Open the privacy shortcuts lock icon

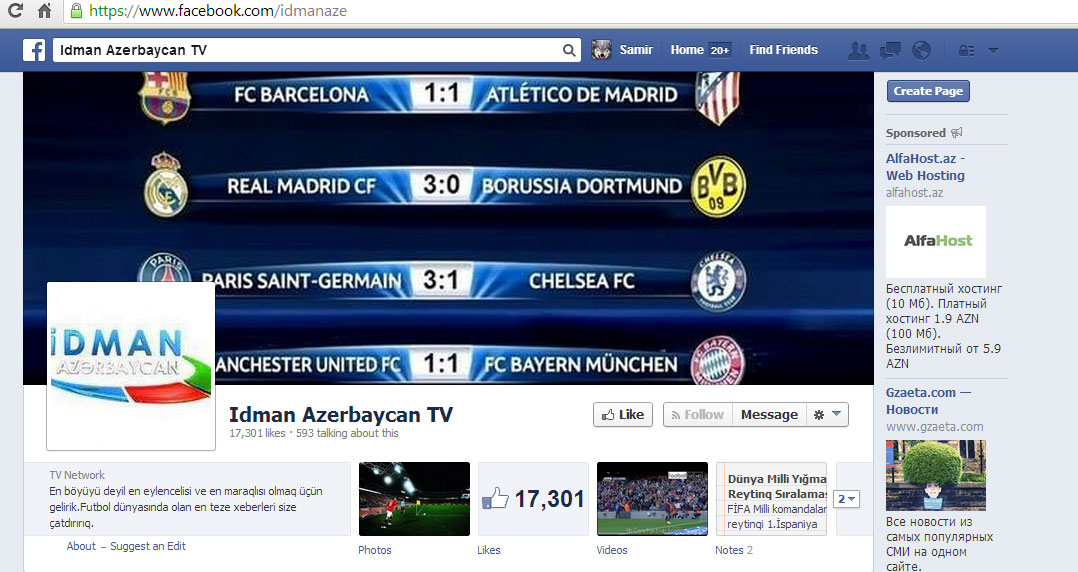click(966, 50)
